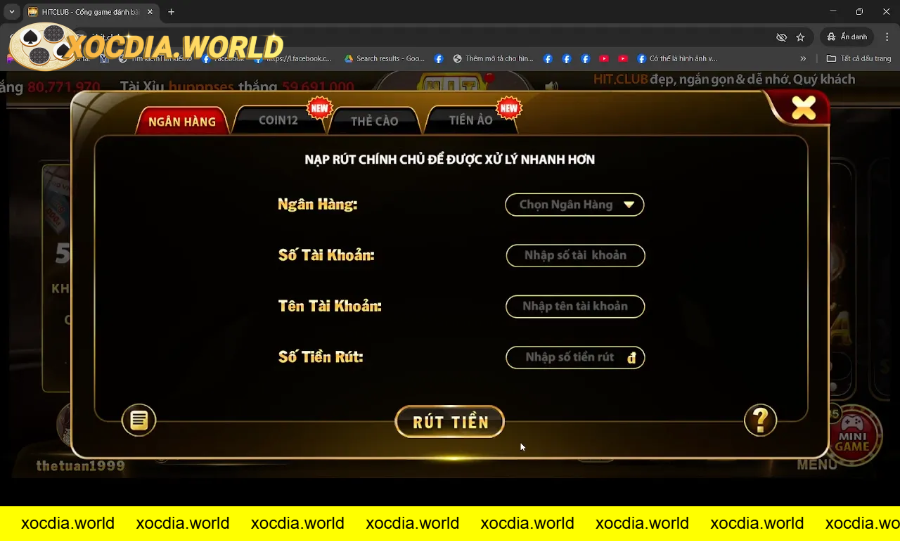Close the HITCLUB browser tab

click(x=150, y=11)
